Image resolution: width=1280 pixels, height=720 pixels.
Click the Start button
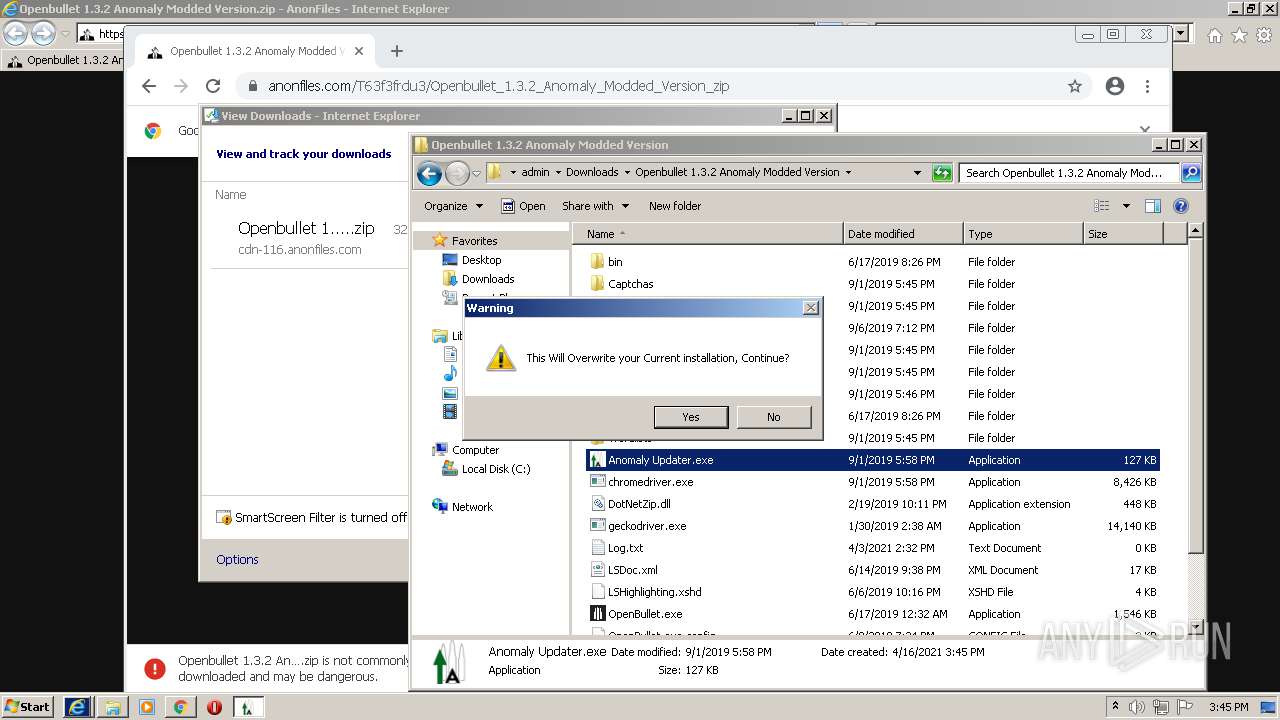(27, 706)
